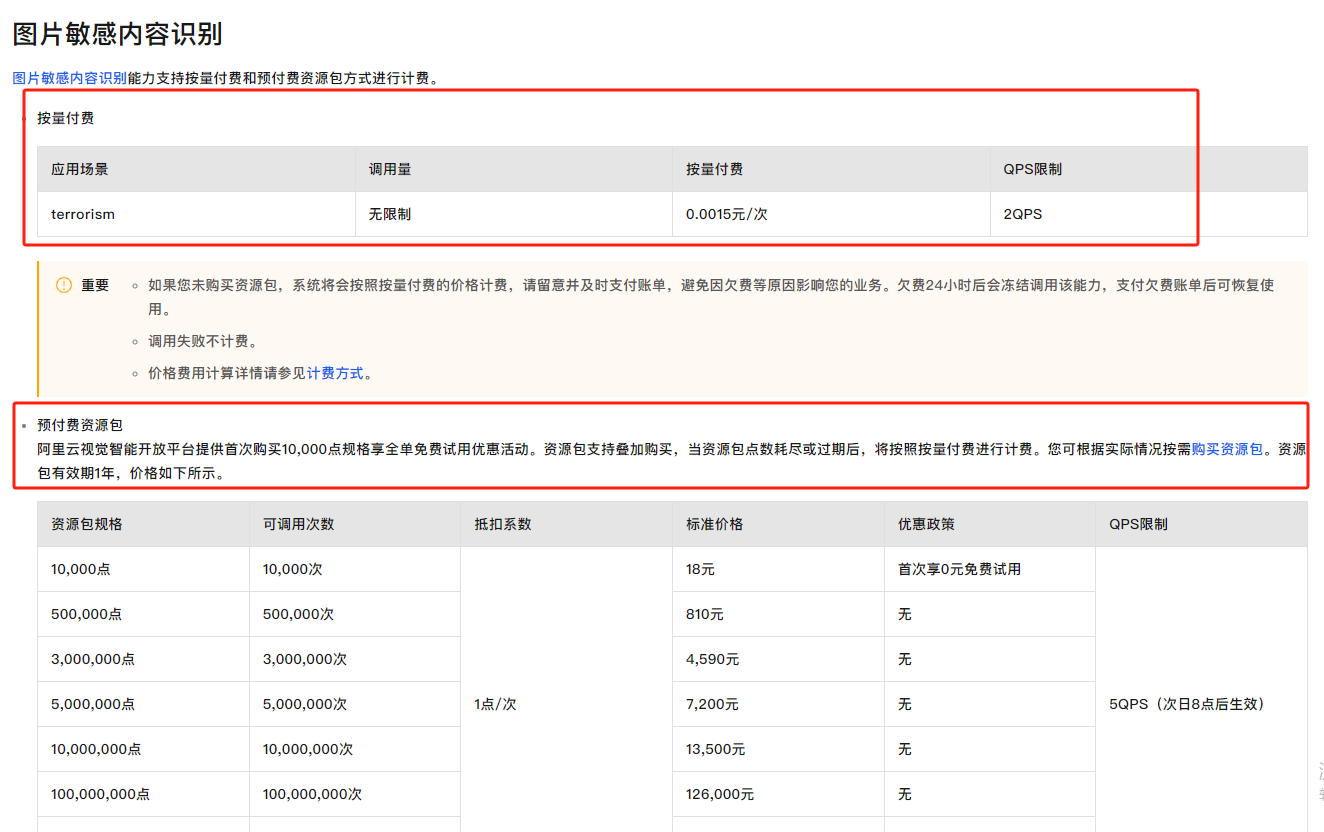Select the 810元 price cell
This screenshot has width=1324, height=832.
[x=778, y=614]
